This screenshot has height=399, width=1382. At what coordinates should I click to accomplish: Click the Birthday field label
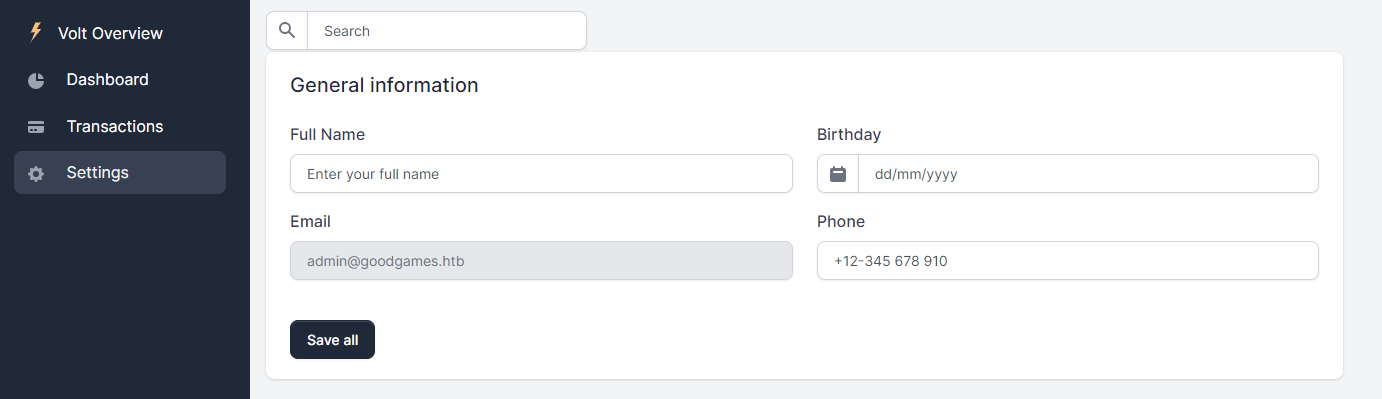pyautogui.click(x=849, y=134)
